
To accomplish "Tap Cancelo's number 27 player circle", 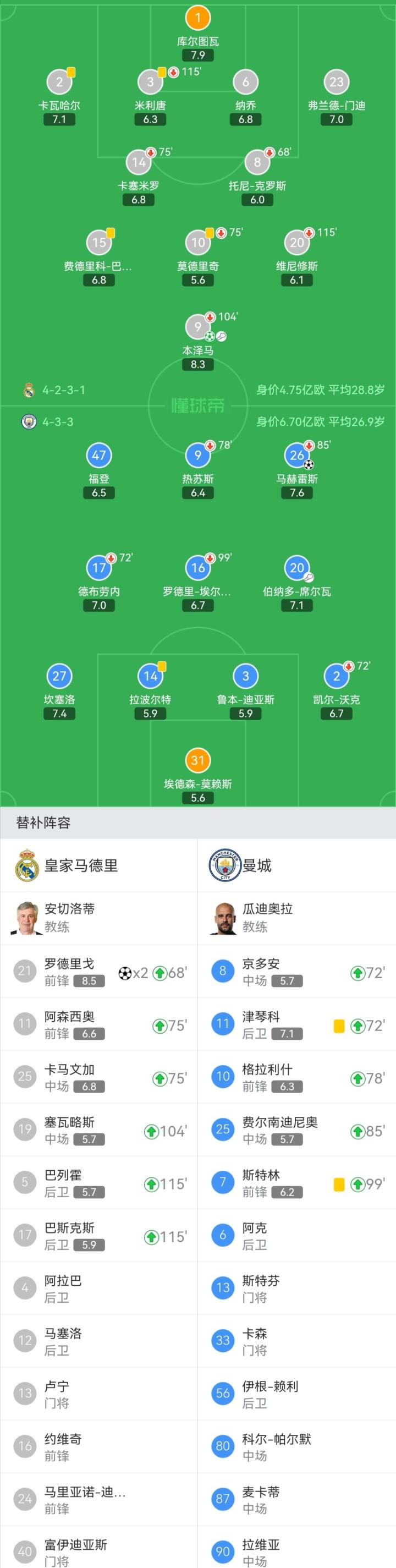I will coord(59,676).
